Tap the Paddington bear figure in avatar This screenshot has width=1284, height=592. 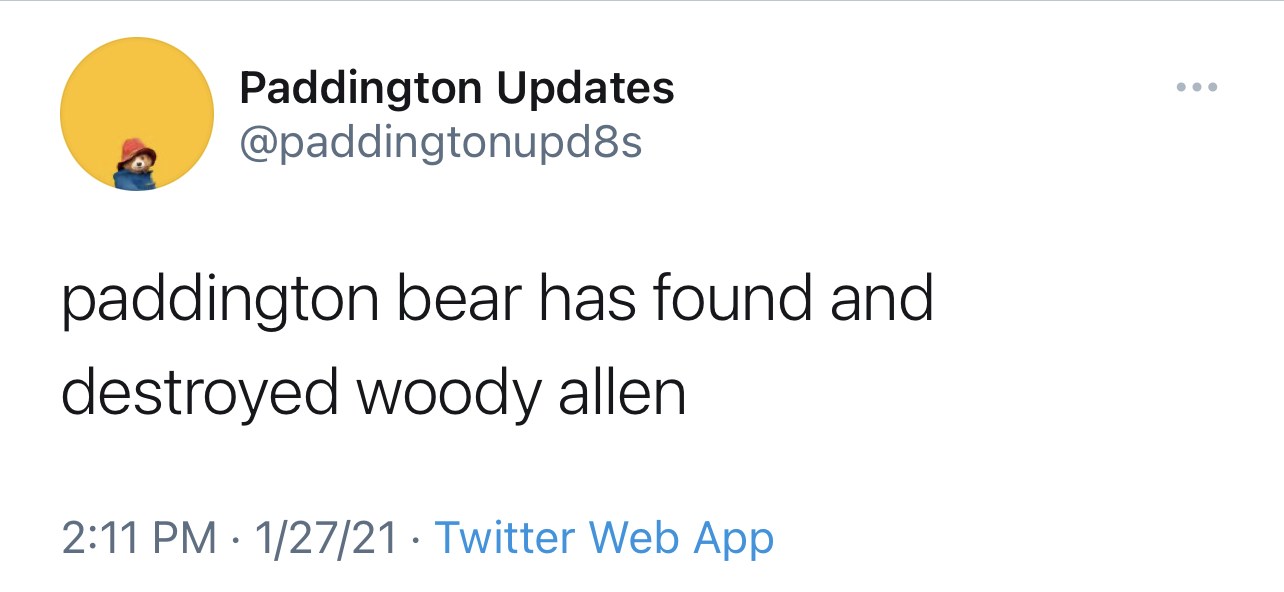tap(134, 164)
